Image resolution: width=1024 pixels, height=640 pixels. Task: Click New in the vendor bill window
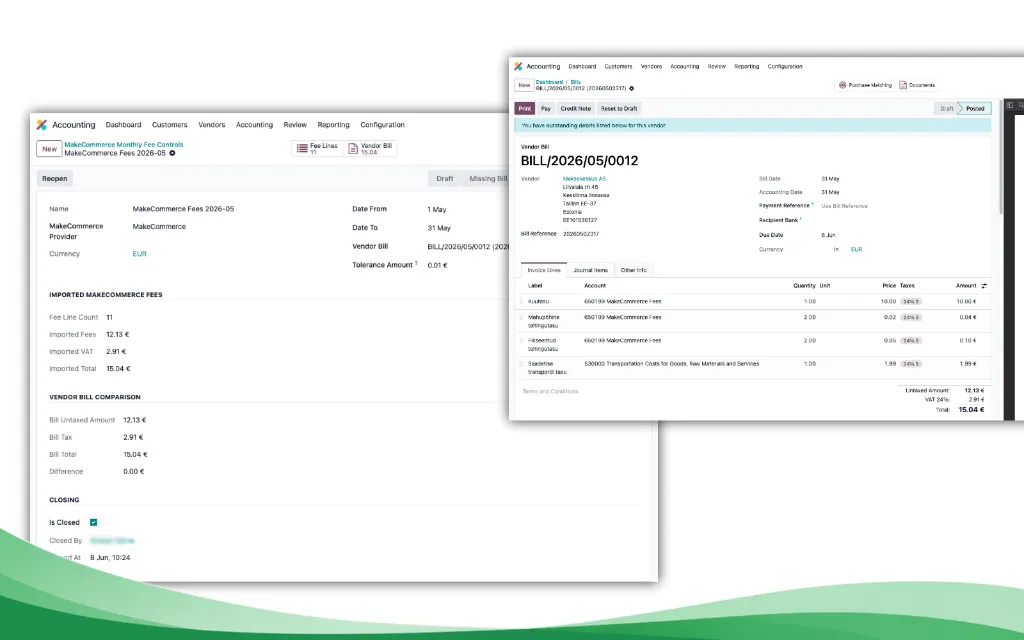click(x=524, y=85)
